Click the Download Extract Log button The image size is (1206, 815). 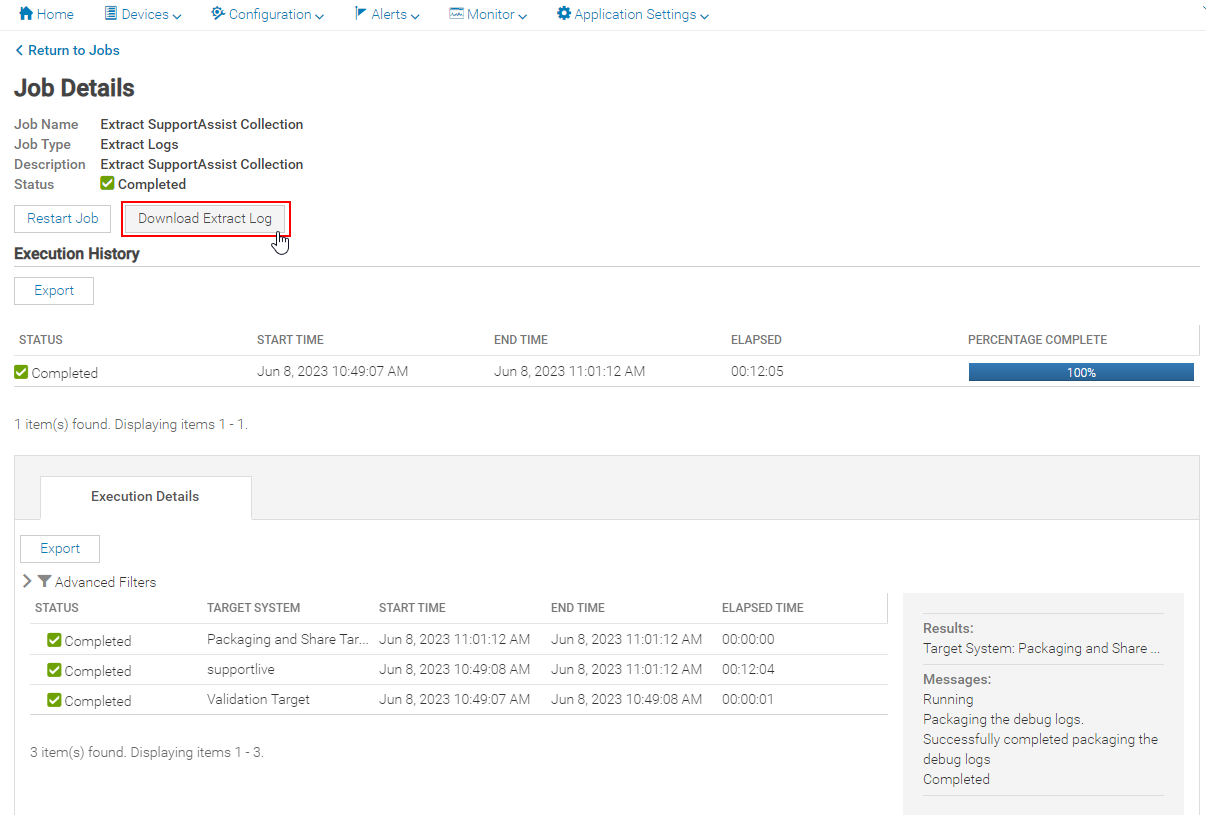click(205, 218)
